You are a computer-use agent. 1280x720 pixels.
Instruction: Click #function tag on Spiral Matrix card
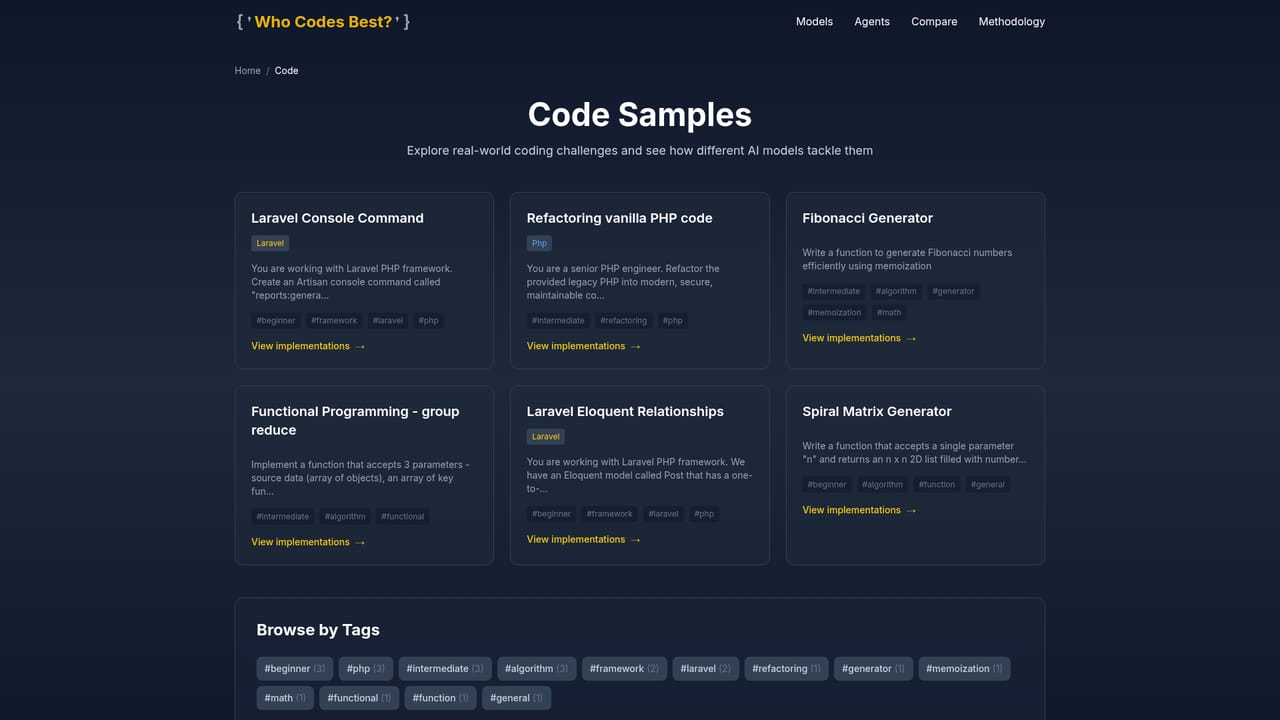(937, 484)
